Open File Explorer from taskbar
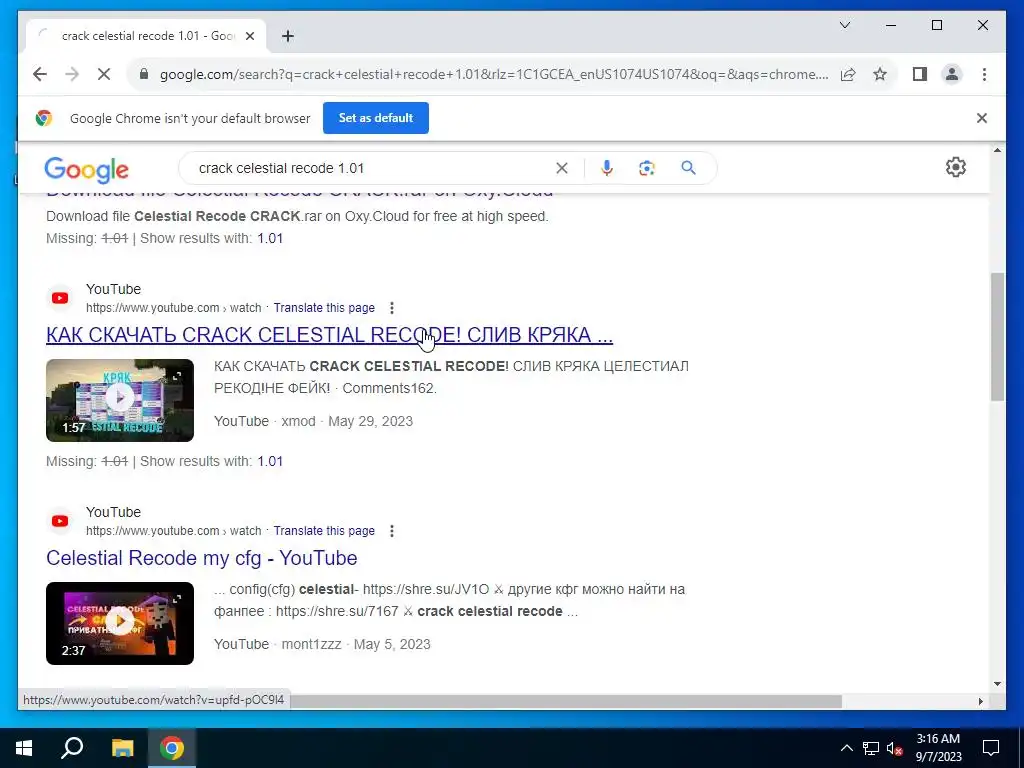 click(122, 748)
